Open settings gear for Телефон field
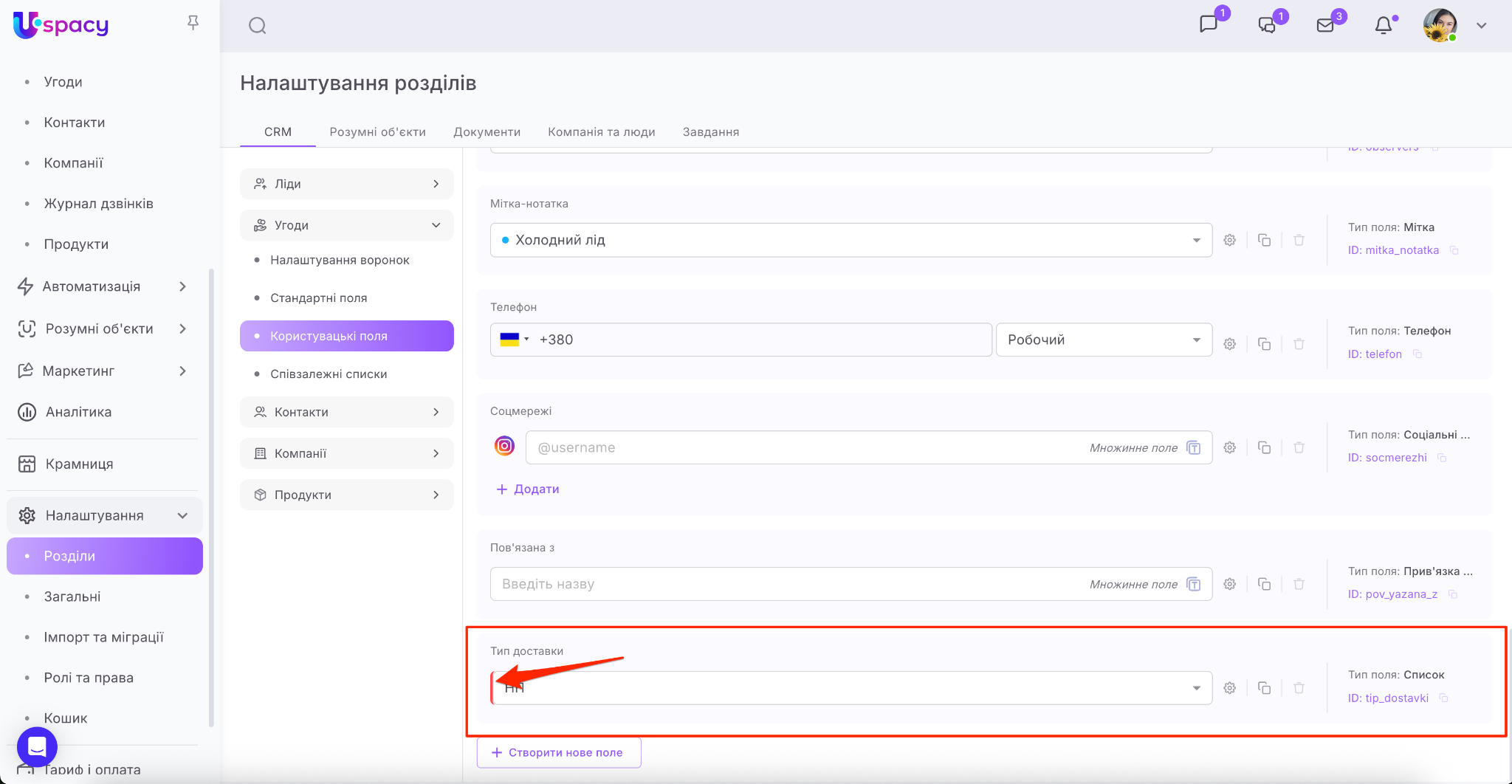The height and width of the screenshot is (784, 1512). pyautogui.click(x=1229, y=344)
